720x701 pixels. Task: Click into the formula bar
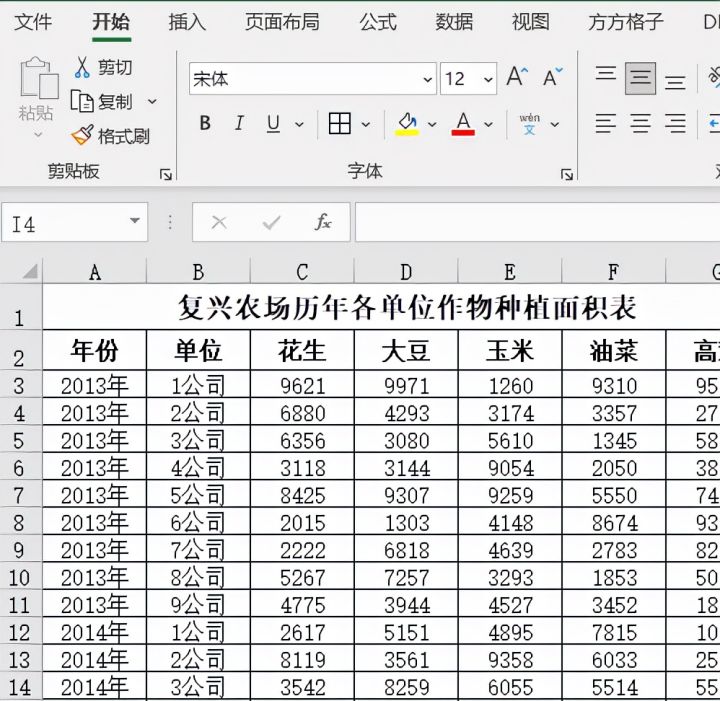click(x=537, y=222)
